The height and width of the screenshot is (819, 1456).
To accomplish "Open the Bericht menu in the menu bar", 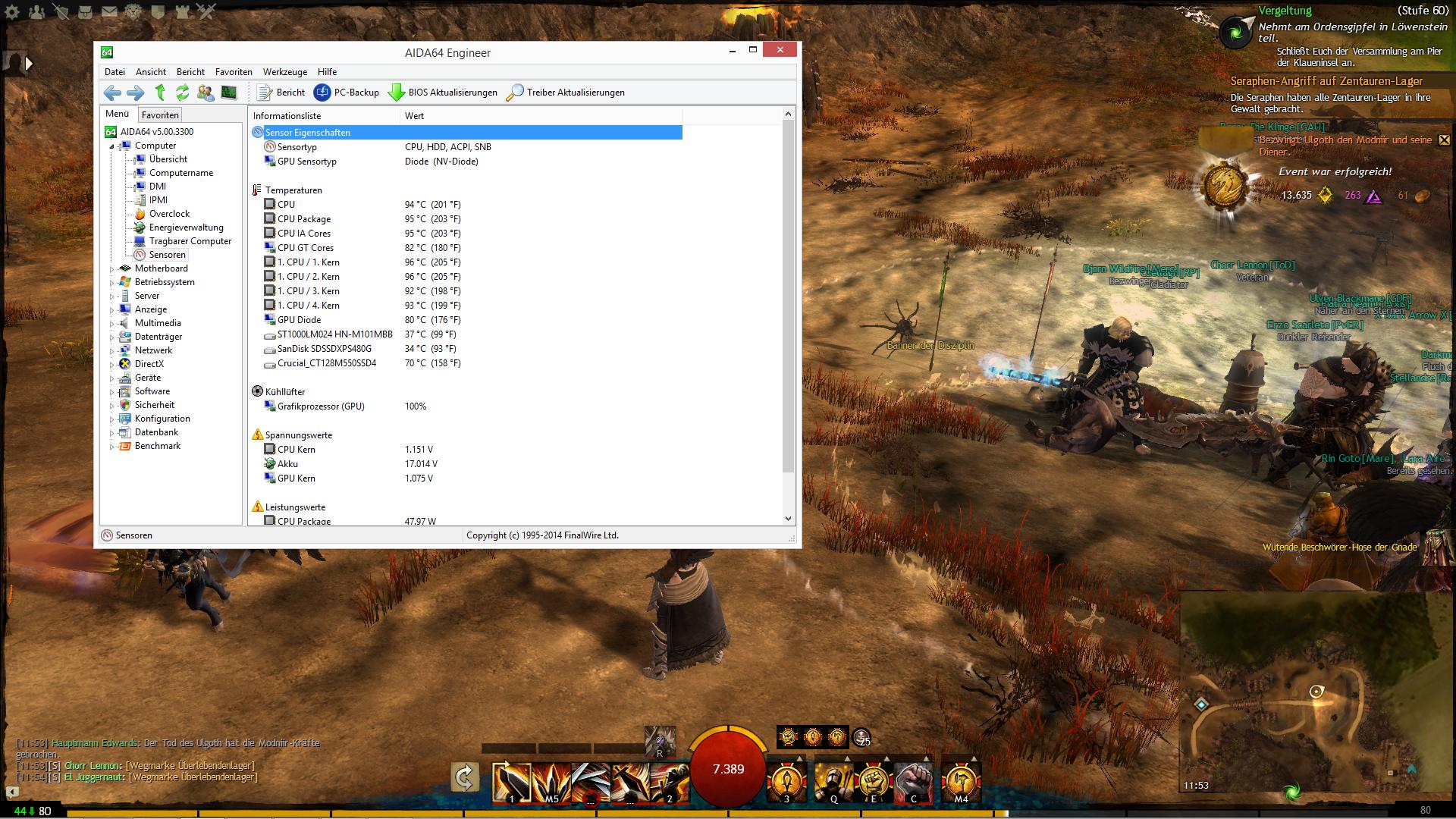I will click(190, 72).
